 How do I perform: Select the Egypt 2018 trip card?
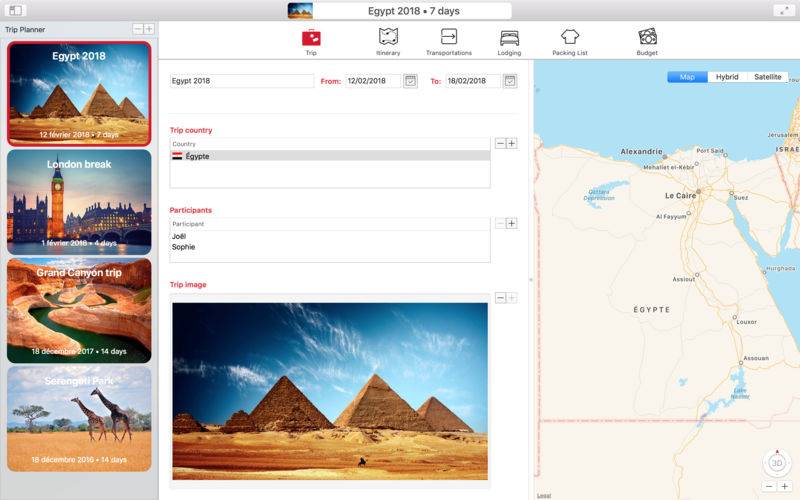point(79,94)
